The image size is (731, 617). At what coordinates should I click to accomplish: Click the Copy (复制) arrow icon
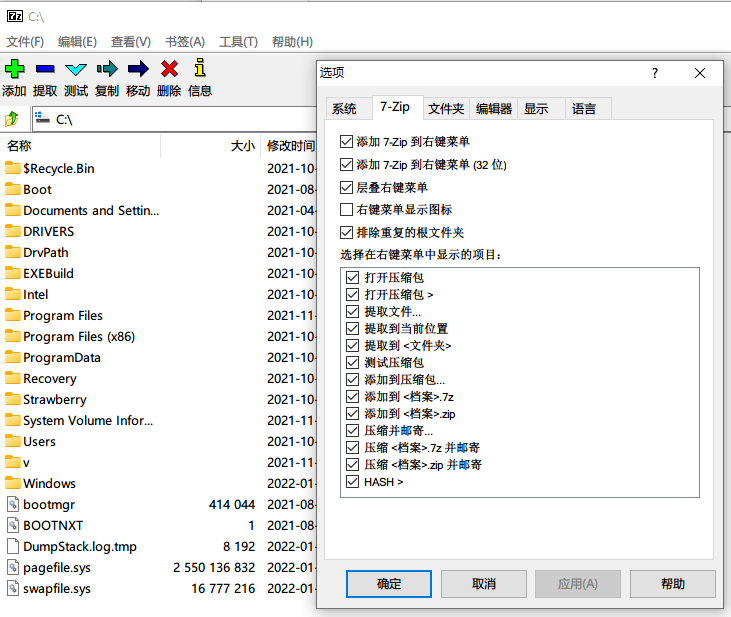tap(107, 69)
